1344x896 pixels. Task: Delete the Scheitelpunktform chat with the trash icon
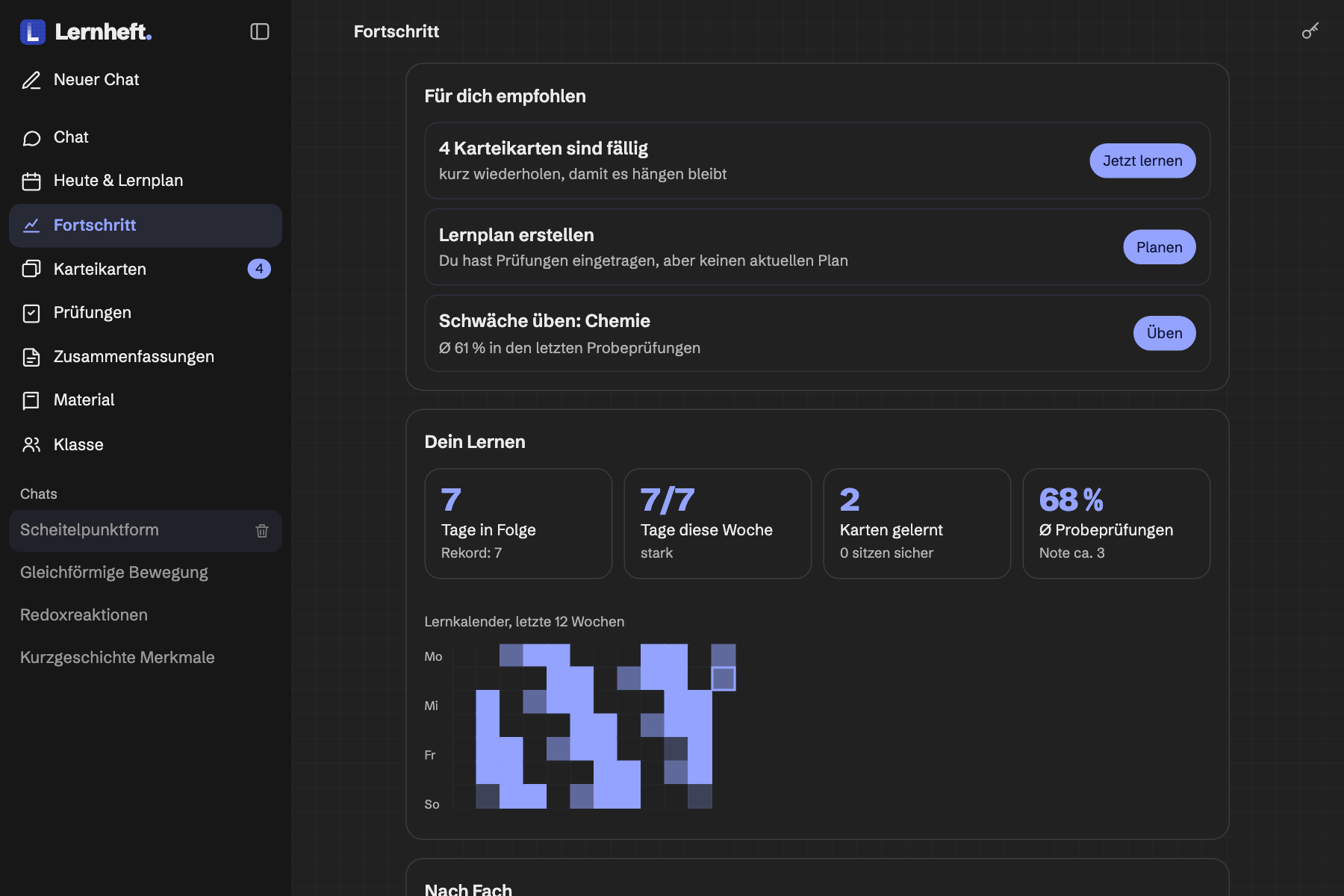(262, 531)
